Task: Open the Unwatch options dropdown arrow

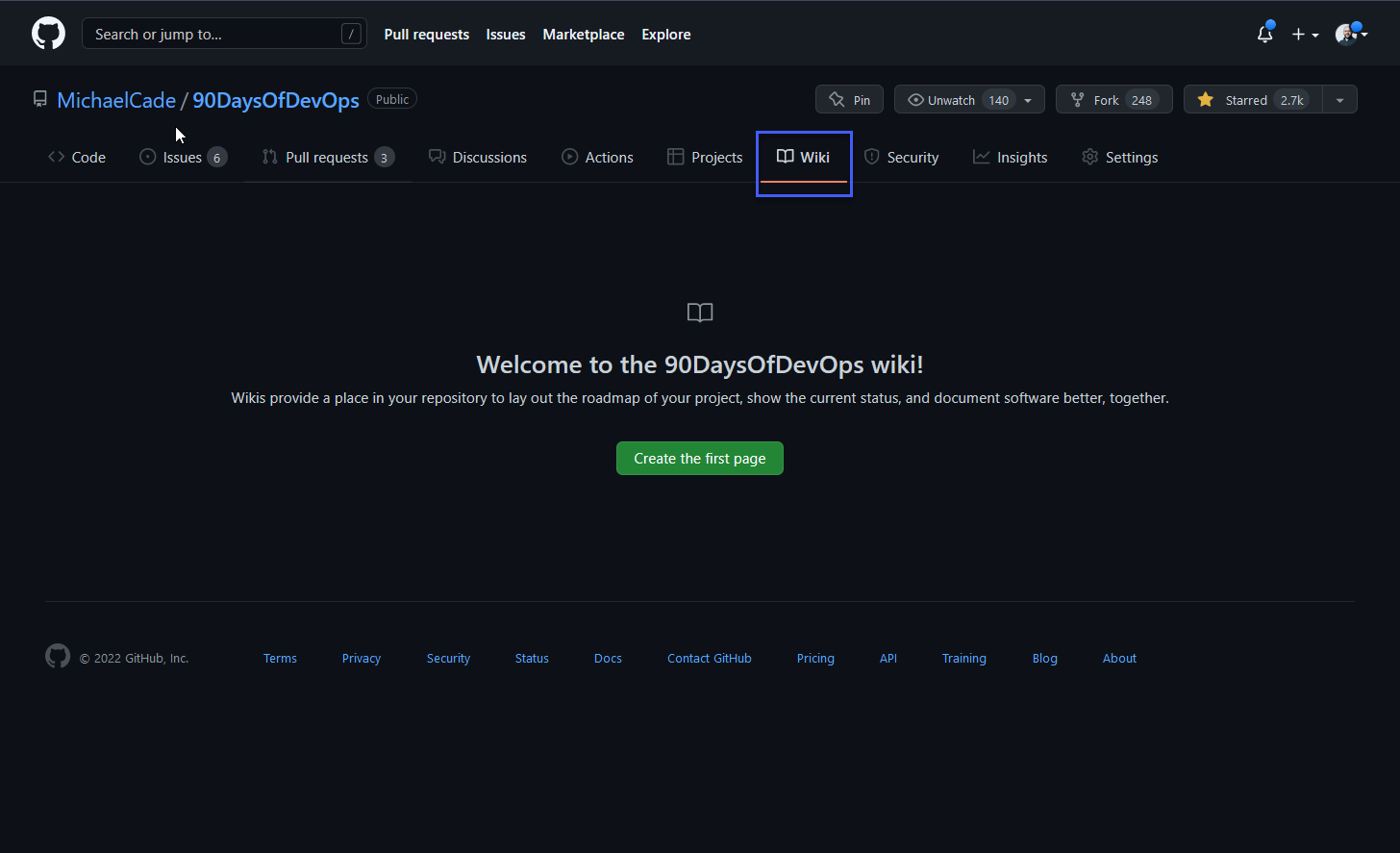Action: [x=1028, y=99]
